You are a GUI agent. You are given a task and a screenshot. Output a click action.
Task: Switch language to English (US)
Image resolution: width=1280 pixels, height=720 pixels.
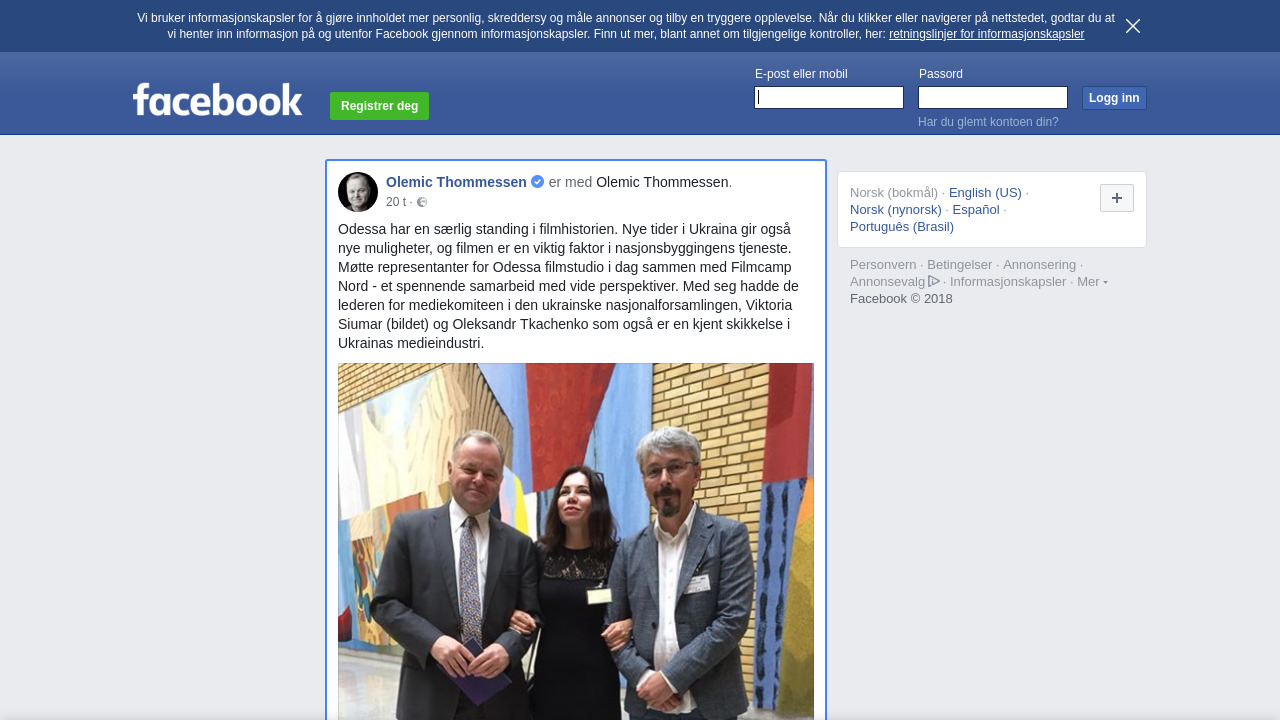pyautogui.click(x=985, y=193)
